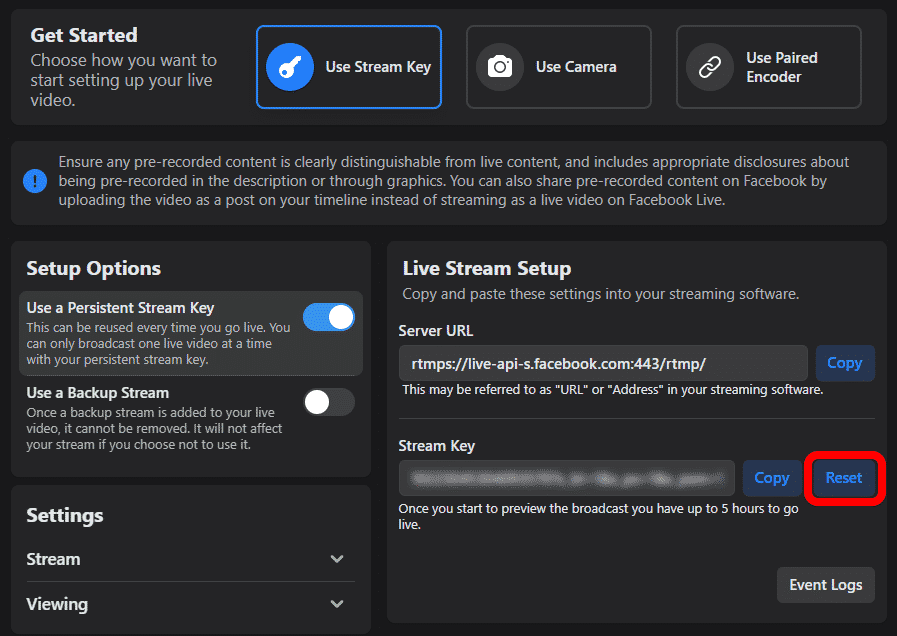This screenshot has height=636, width=897.
Task: Click 'Copy and paste these settings' text
Action: pos(601,294)
